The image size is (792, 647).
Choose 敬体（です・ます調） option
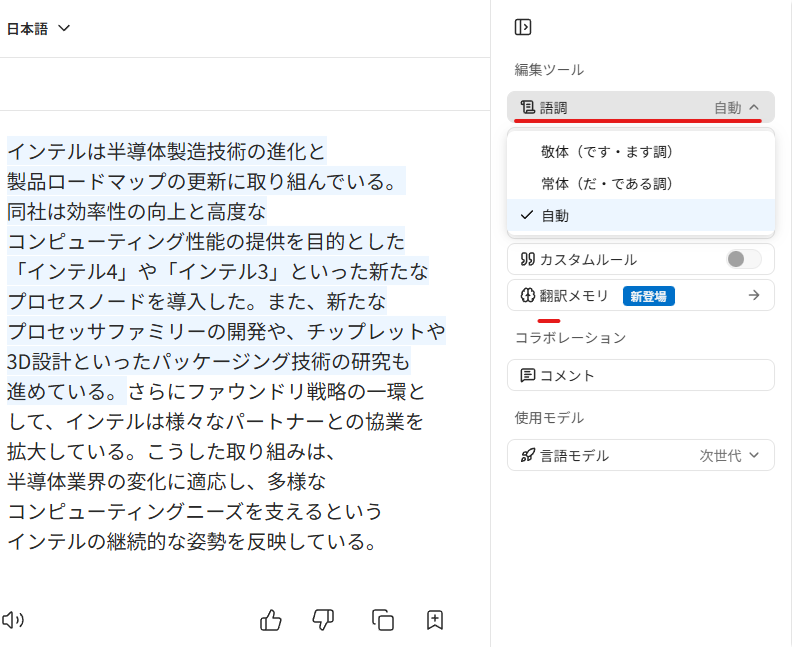(x=607, y=151)
